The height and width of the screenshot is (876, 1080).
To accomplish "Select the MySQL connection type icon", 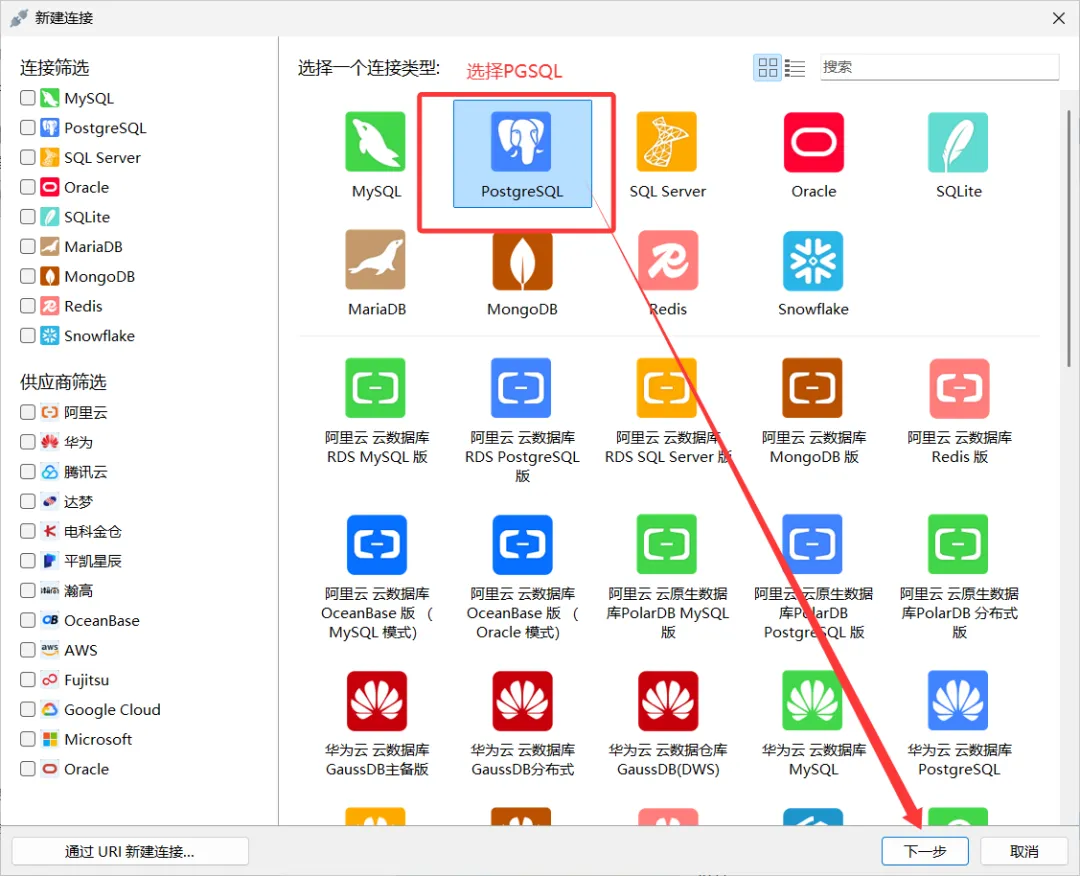I will 375,141.
